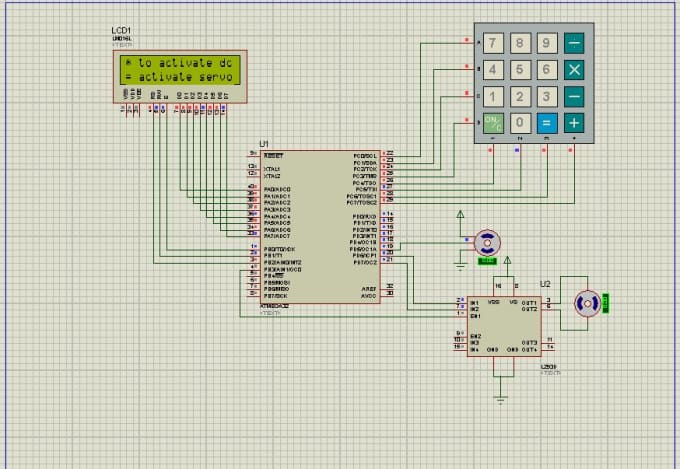Select the U2 reference label
This screenshot has width=680, height=469.
coord(545,284)
